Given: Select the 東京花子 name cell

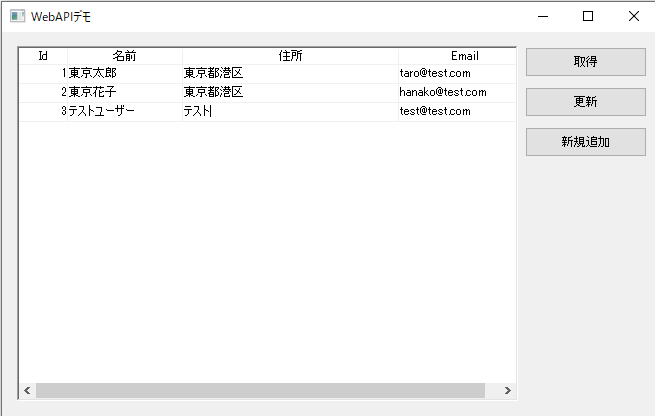Looking at the screenshot, I should pyautogui.click(x=124, y=92).
